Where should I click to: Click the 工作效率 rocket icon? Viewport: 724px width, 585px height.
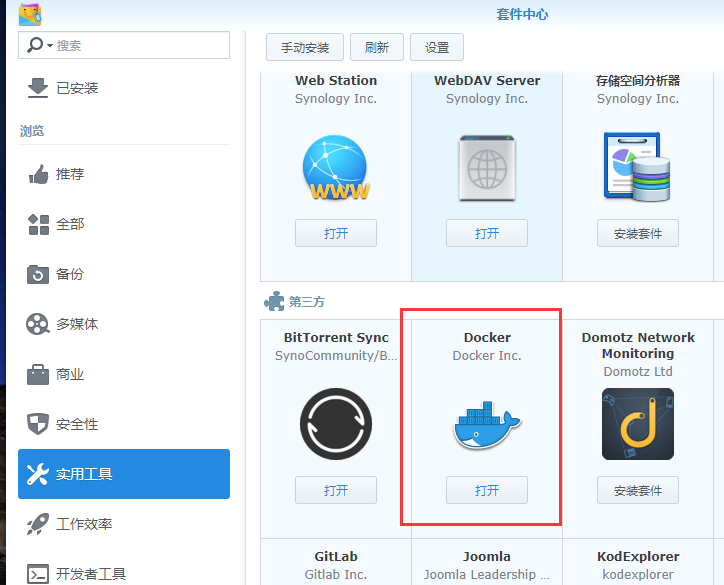pyautogui.click(x=37, y=524)
